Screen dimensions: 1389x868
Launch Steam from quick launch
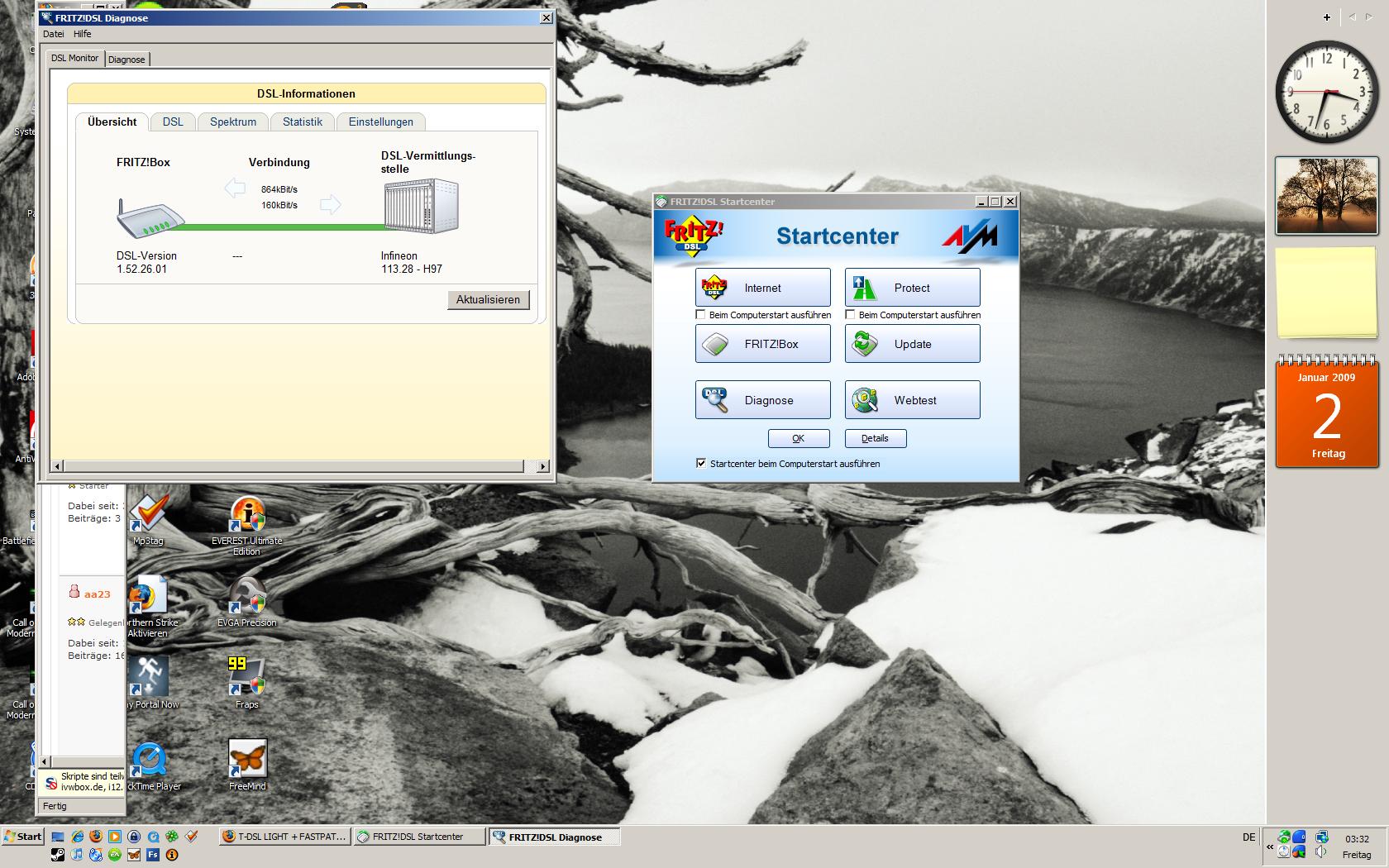[59, 855]
